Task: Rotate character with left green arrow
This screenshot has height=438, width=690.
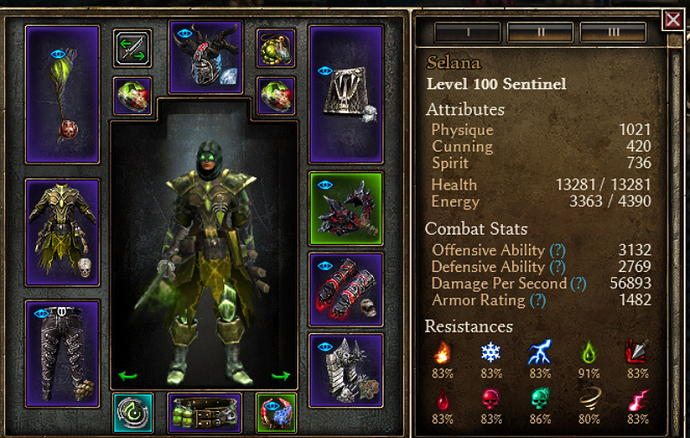Action: point(128,375)
